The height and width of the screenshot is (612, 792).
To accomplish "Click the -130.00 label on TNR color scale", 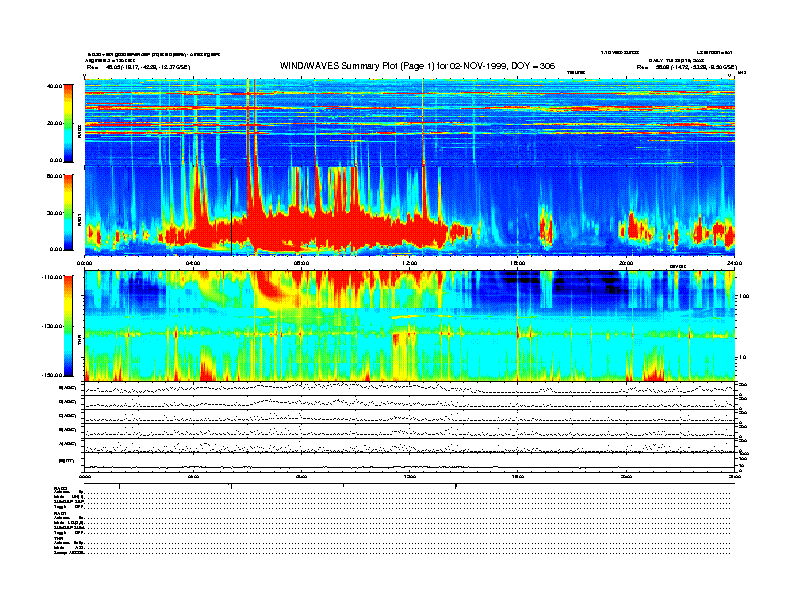I will point(52,326).
